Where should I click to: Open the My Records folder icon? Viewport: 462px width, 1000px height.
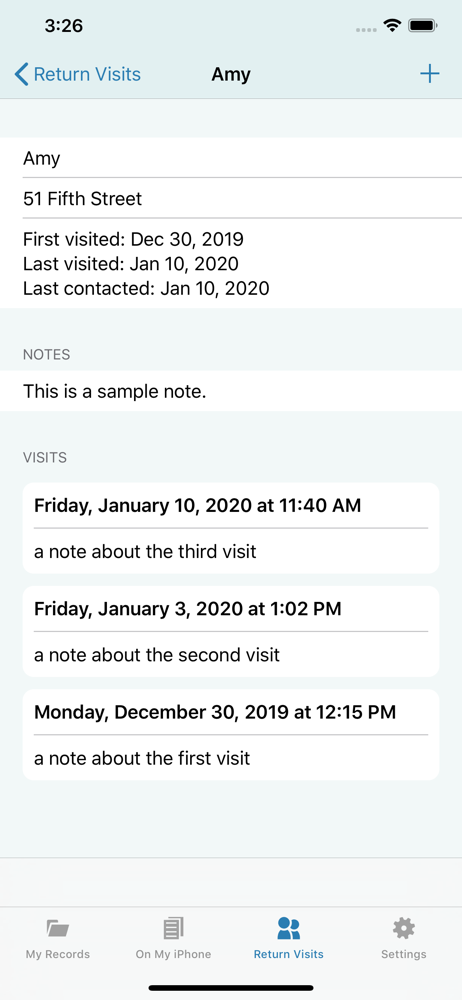pyautogui.click(x=58, y=929)
